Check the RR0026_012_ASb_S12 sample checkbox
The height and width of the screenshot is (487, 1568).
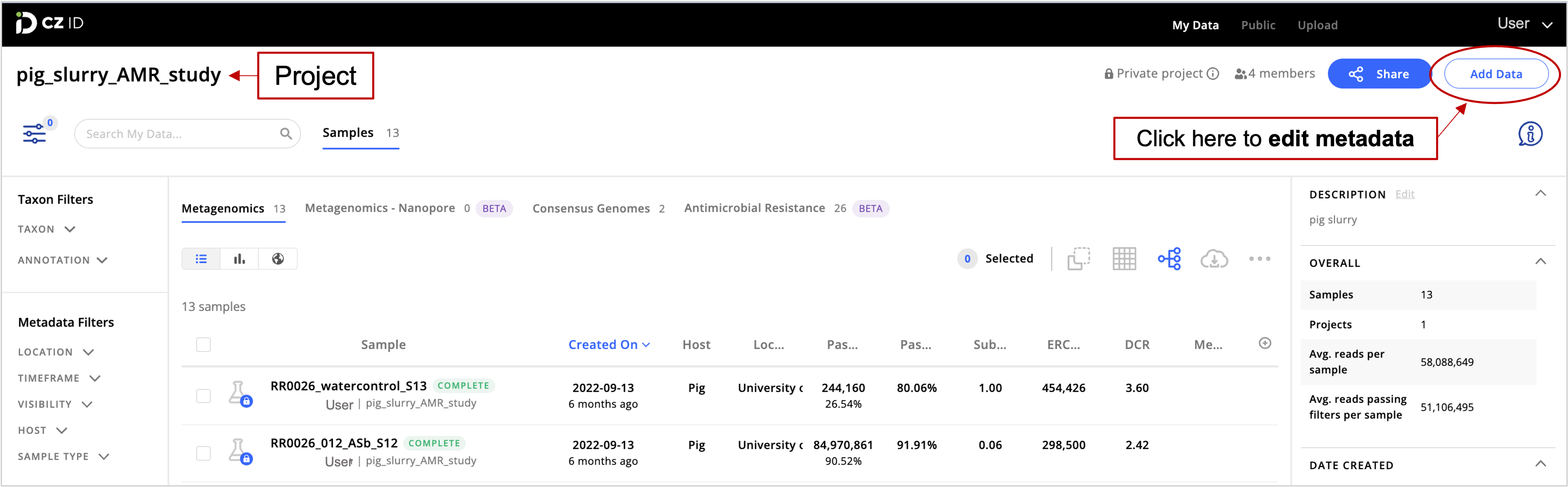click(x=203, y=453)
